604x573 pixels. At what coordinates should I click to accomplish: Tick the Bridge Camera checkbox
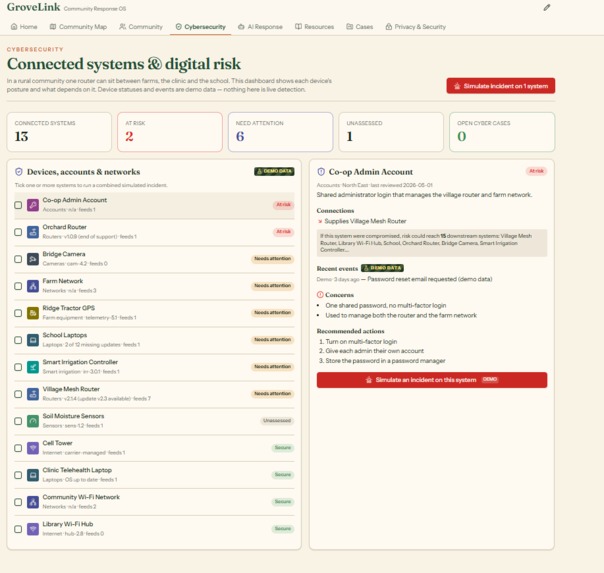coord(18,259)
